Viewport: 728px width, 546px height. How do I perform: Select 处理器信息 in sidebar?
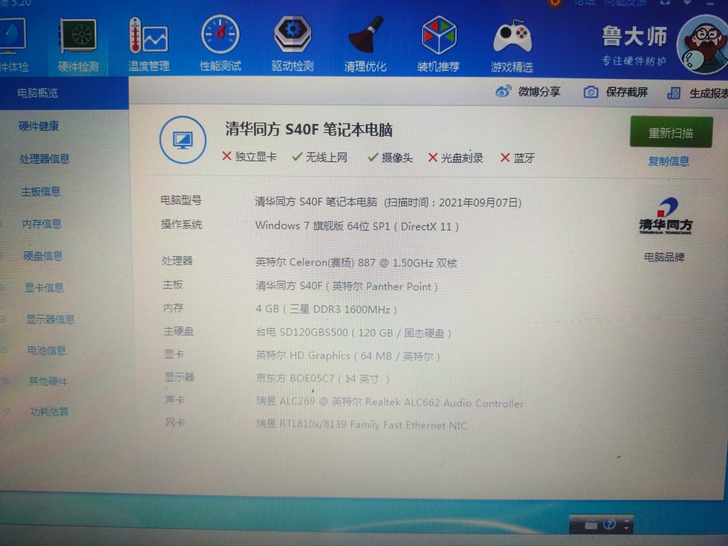[45, 159]
